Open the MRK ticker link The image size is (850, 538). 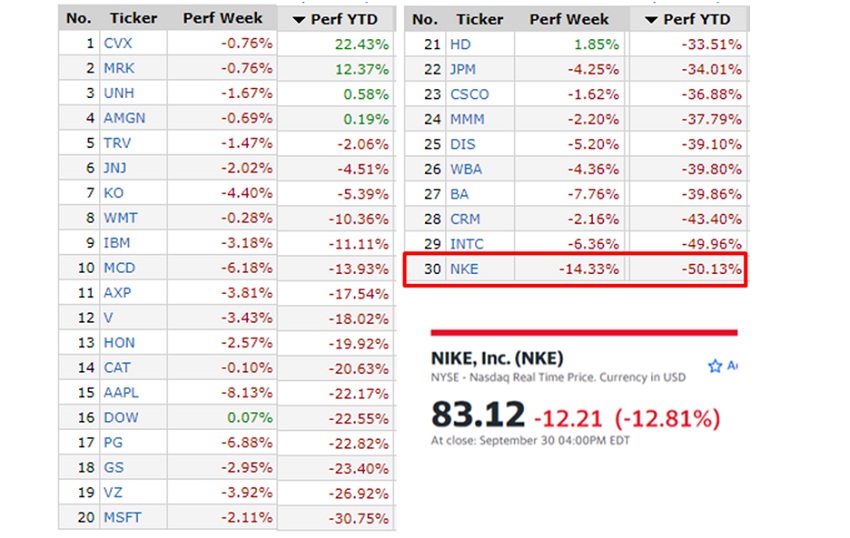pos(119,68)
